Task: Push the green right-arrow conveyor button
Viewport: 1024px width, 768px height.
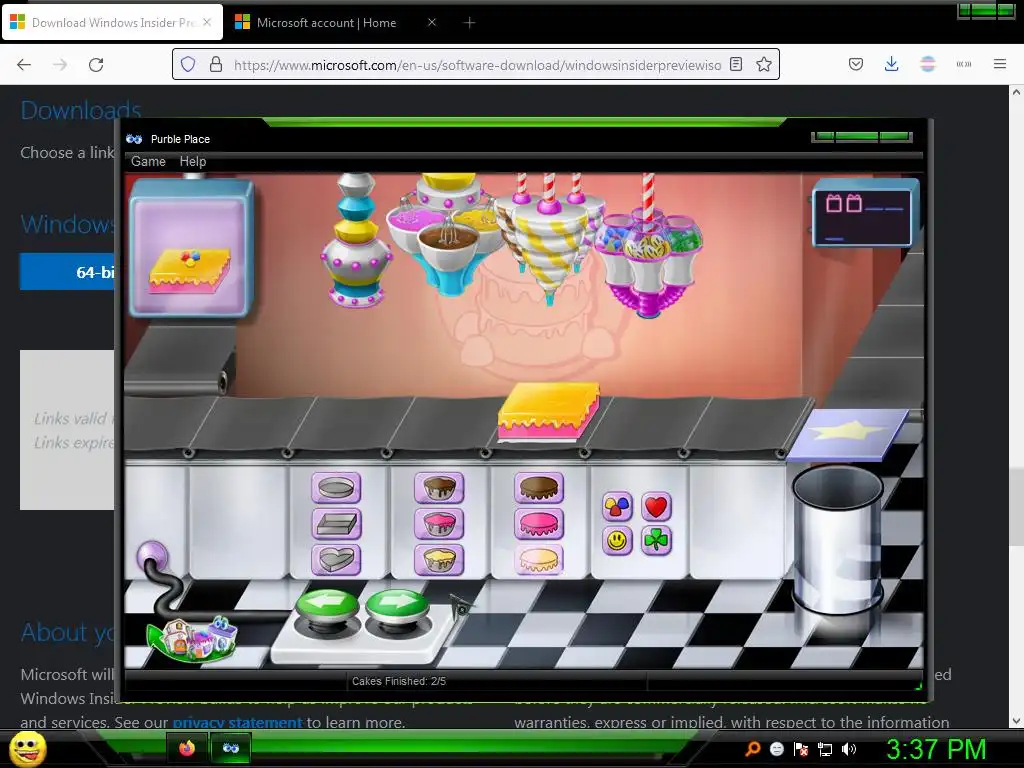Action: (397, 606)
